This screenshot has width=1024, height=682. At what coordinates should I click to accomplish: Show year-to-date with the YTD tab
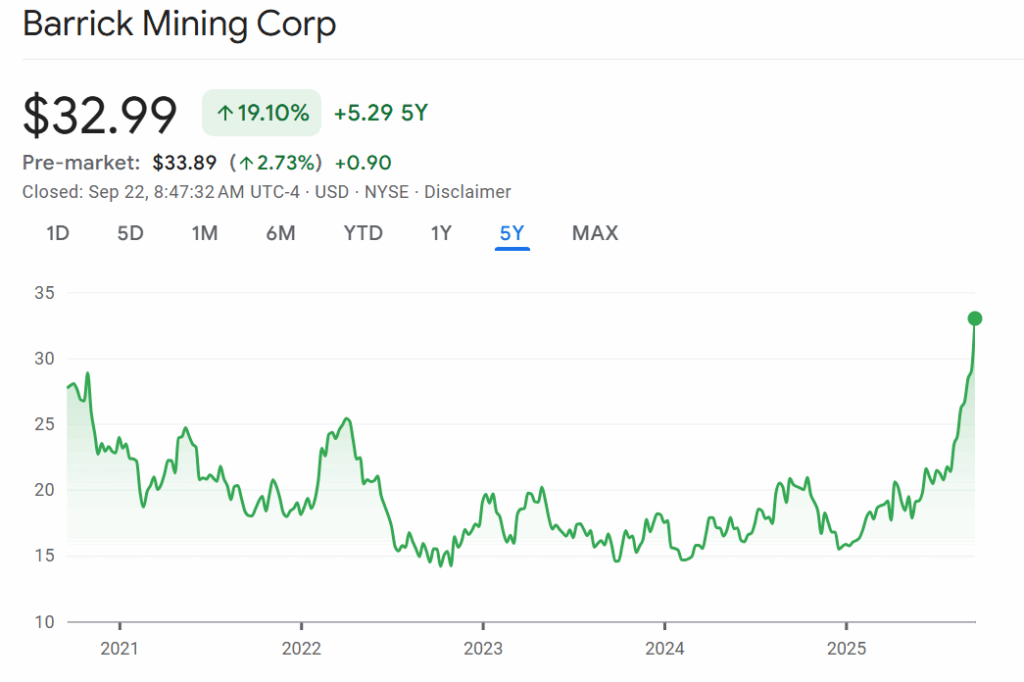(363, 233)
